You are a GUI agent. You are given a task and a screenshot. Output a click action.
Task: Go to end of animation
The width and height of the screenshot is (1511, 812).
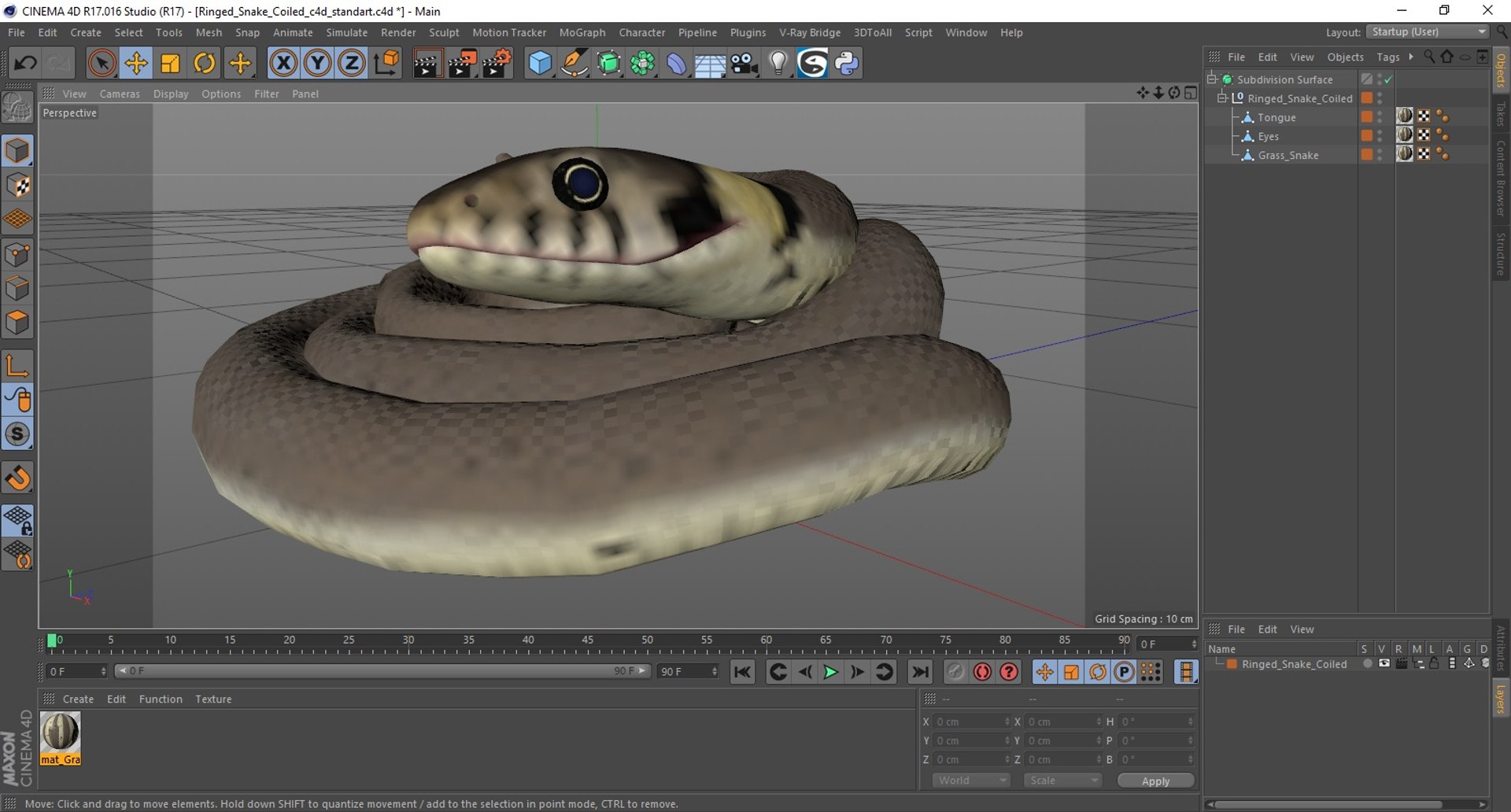[919, 672]
